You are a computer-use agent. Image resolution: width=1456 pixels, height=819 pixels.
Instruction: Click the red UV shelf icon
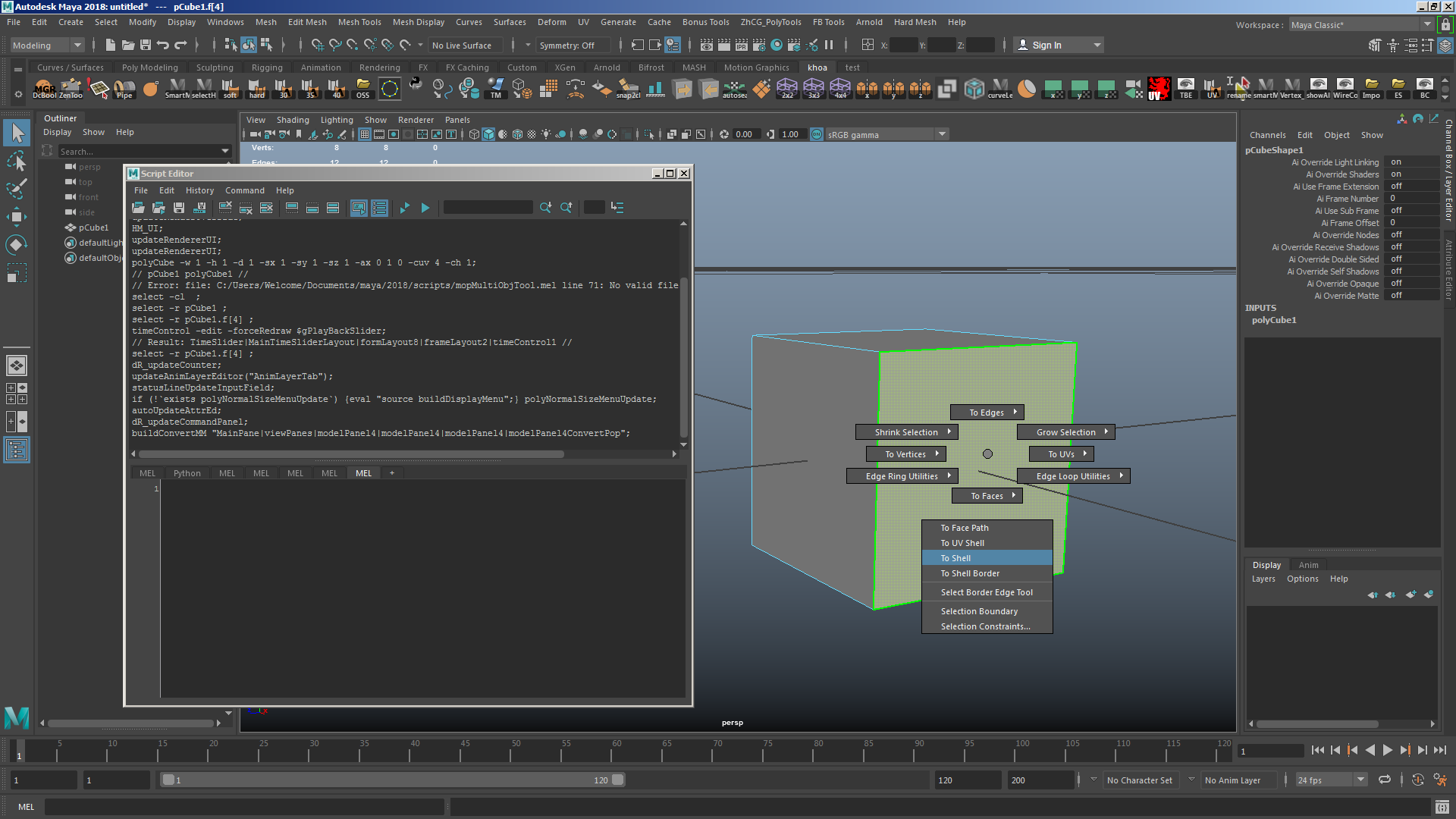1159,87
